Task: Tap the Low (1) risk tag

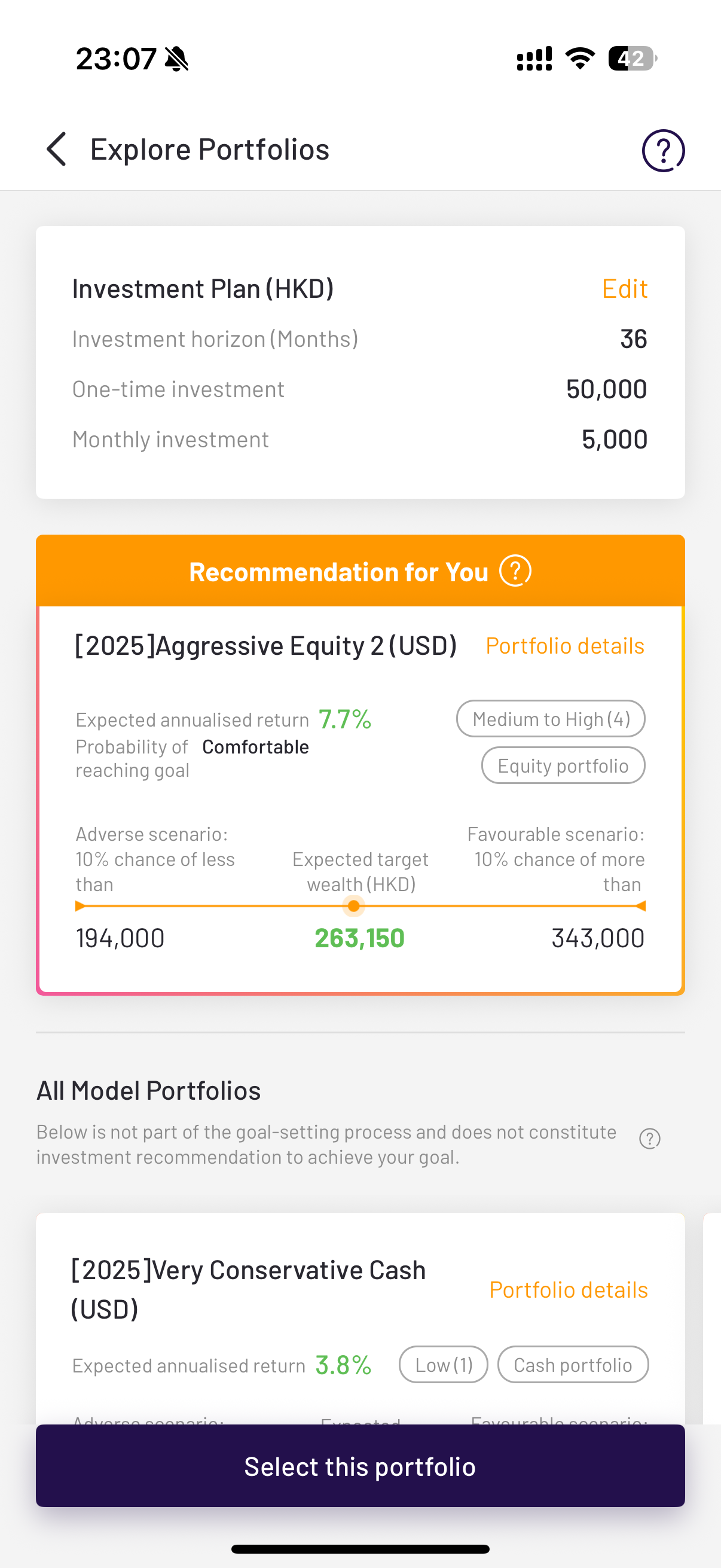Action: click(443, 1365)
